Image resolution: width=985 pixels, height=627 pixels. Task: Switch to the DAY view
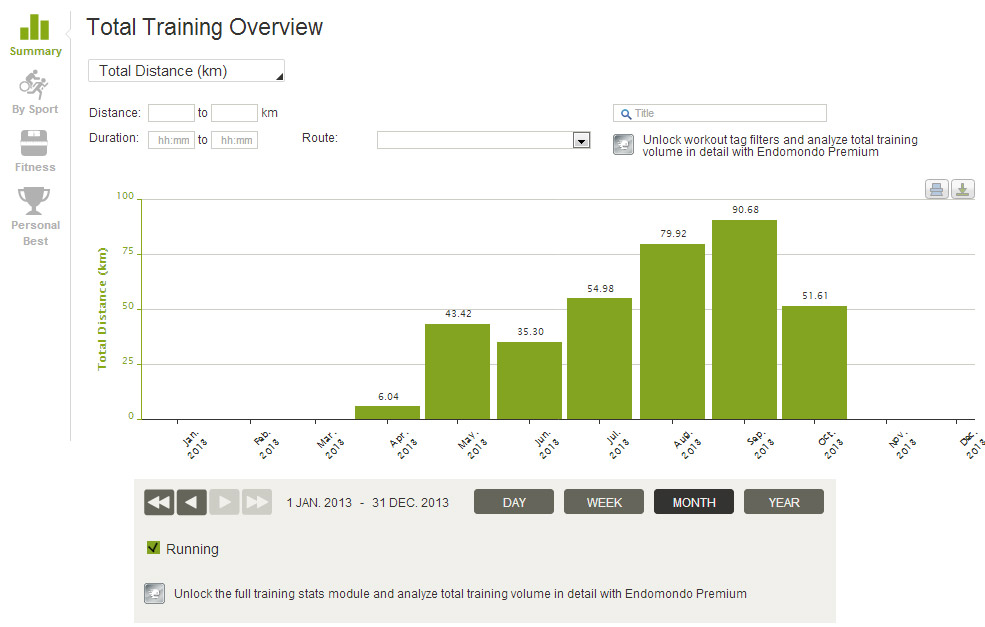[514, 502]
